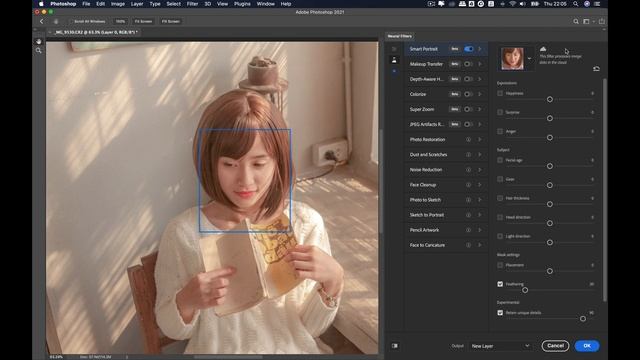
Task: Click the search icon in the options bar
Action: tap(576, 21)
